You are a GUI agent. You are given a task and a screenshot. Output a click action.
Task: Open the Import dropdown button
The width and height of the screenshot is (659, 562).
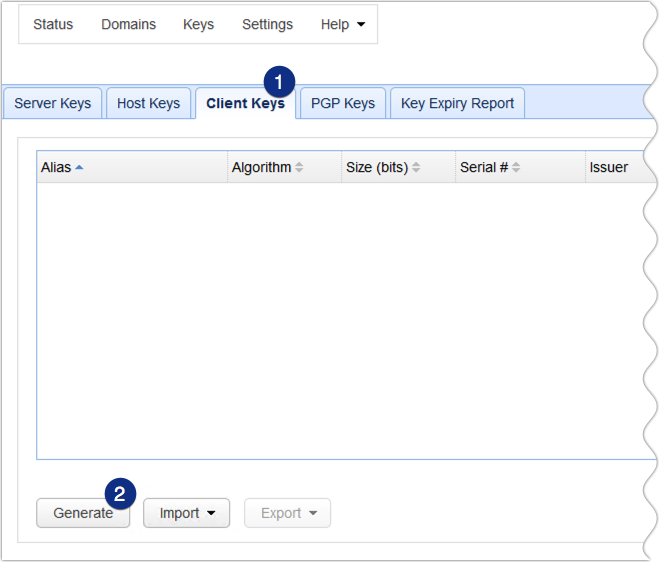[x=187, y=513]
